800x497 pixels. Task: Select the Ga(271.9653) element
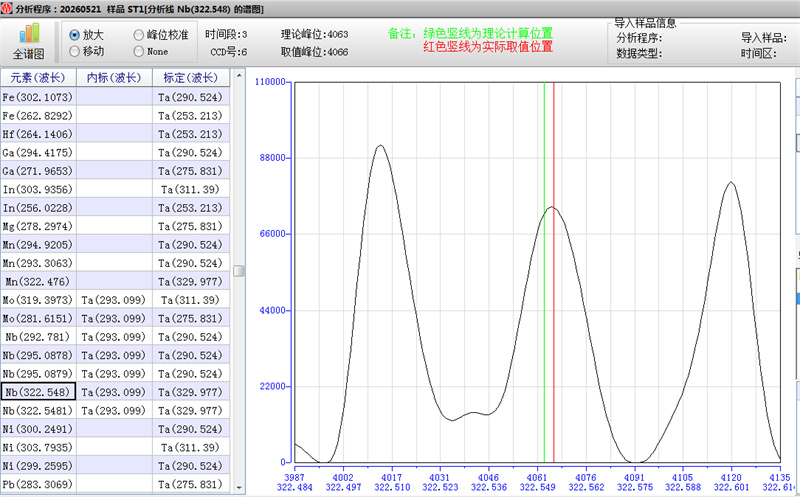tap(38, 171)
